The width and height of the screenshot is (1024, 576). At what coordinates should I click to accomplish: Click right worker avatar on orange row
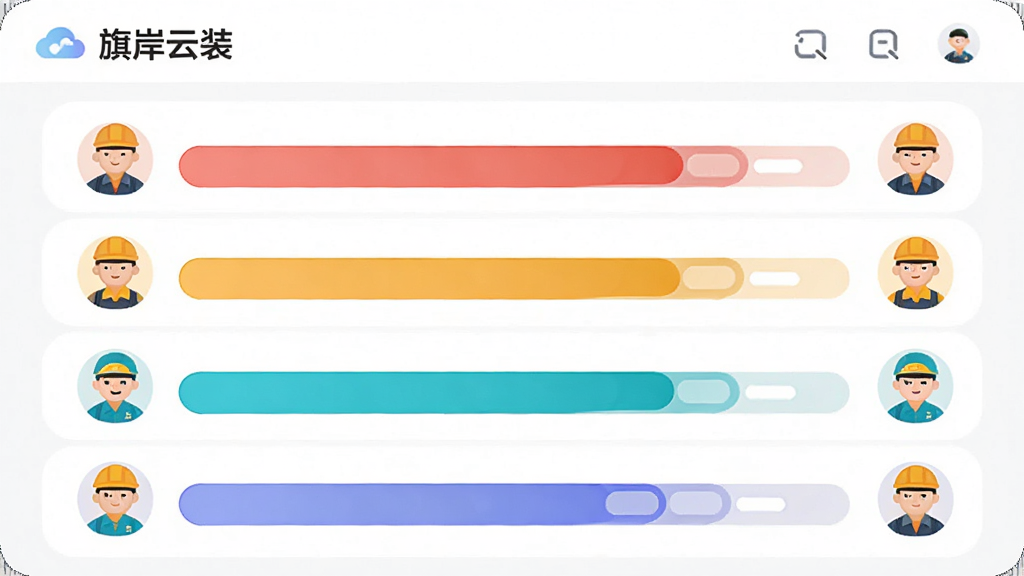(916, 272)
